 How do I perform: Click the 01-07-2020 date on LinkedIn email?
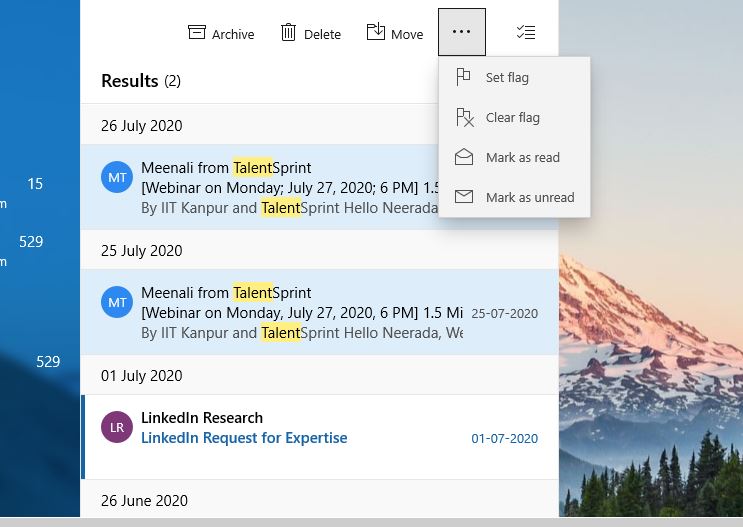505,439
